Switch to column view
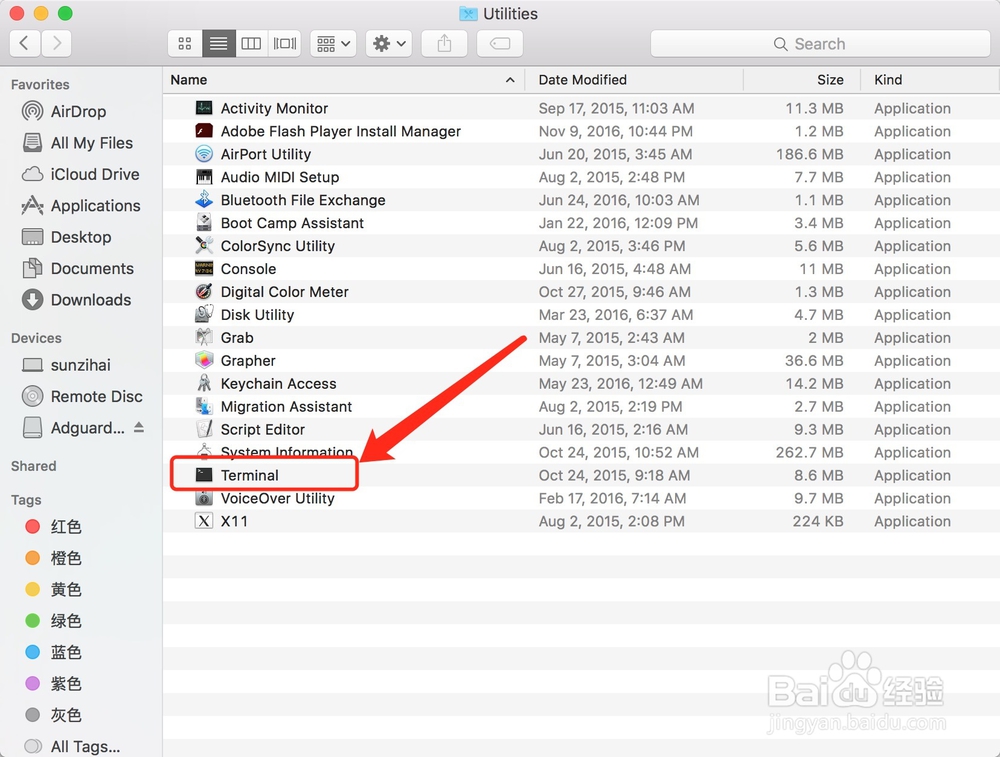Image resolution: width=1000 pixels, height=757 pixels. point(251,43)
